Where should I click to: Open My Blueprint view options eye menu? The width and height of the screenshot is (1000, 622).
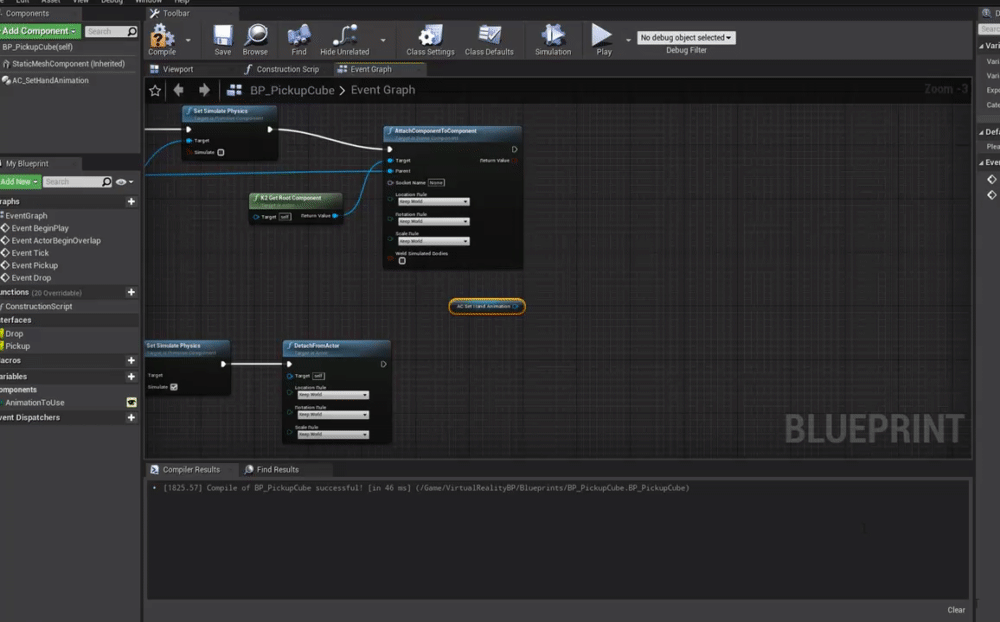pyautogui.click(x=124, y=182)
